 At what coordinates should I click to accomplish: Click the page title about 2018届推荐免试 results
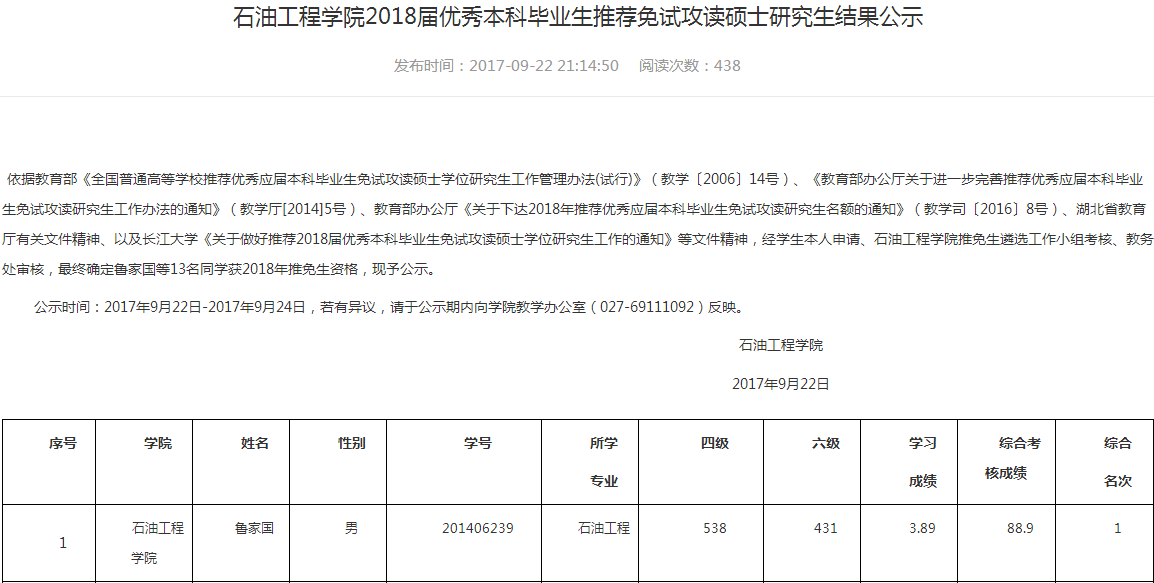pos(577,18)
